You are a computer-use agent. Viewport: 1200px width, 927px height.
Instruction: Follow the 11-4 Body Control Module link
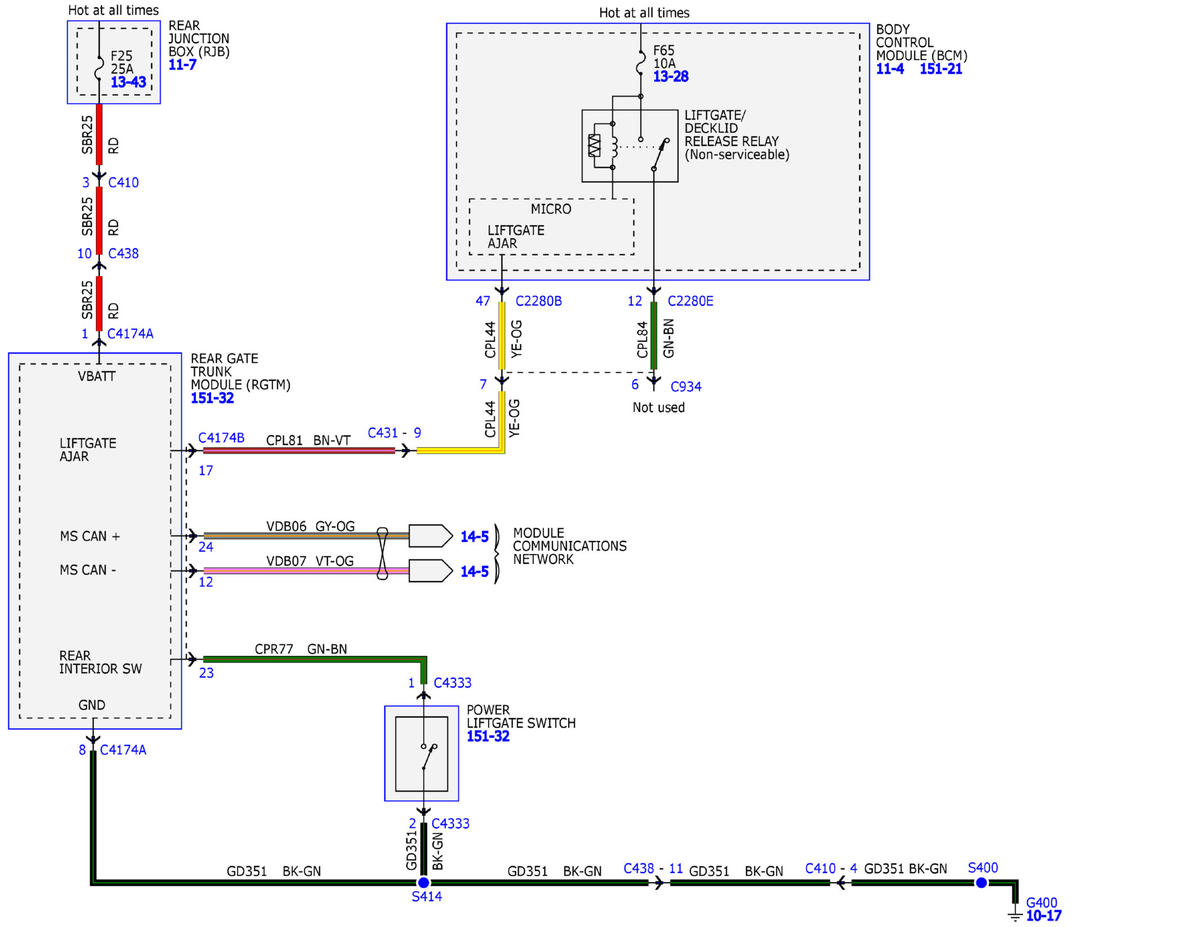pyautogui.click(x=891, y=70)
